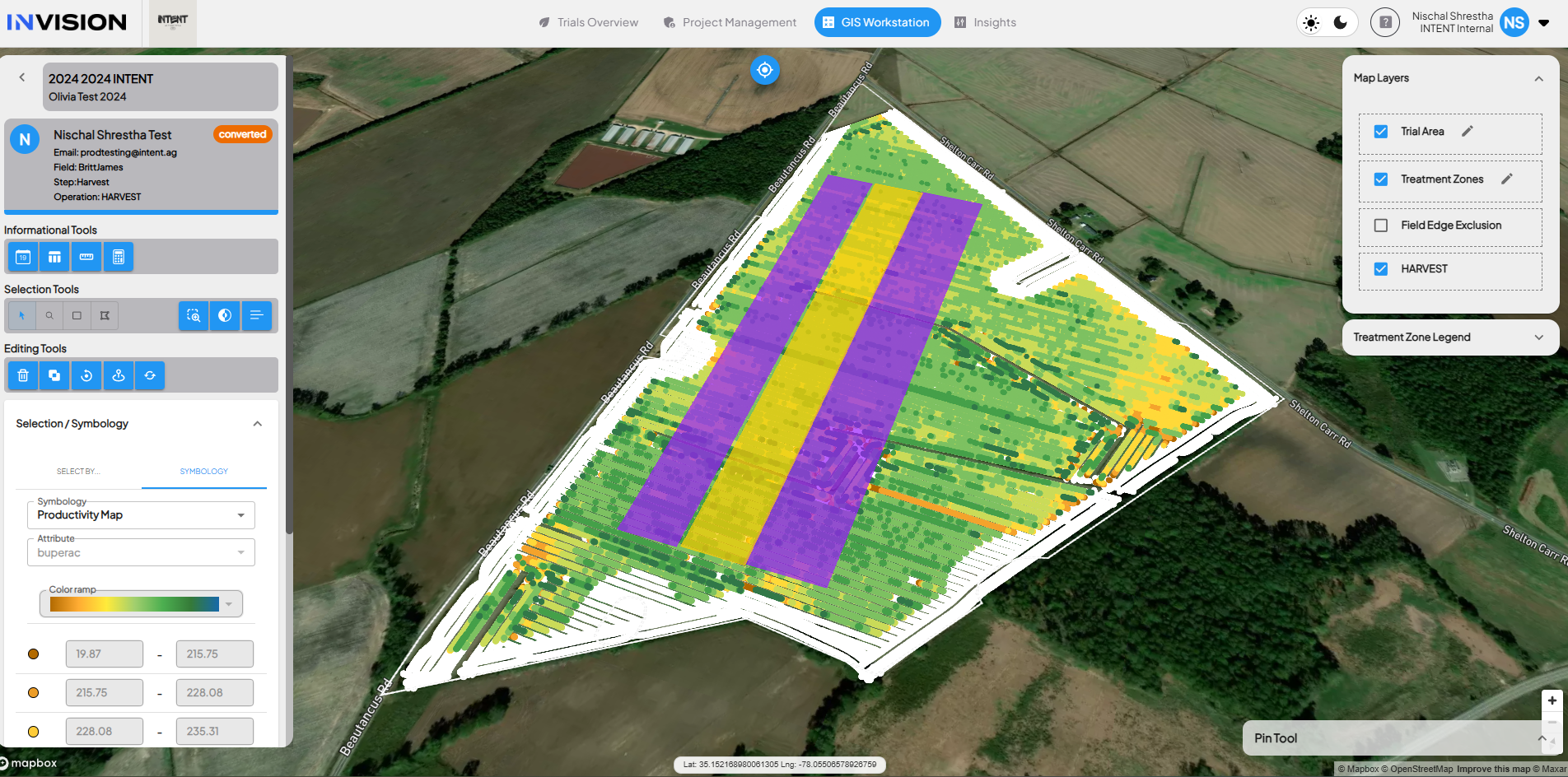Open the calendar informational tool

(23, 257)
